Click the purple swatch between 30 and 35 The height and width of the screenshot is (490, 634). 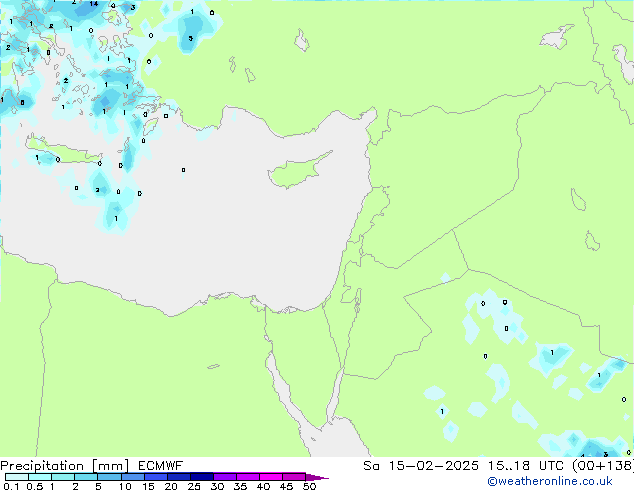pos(225,477)
